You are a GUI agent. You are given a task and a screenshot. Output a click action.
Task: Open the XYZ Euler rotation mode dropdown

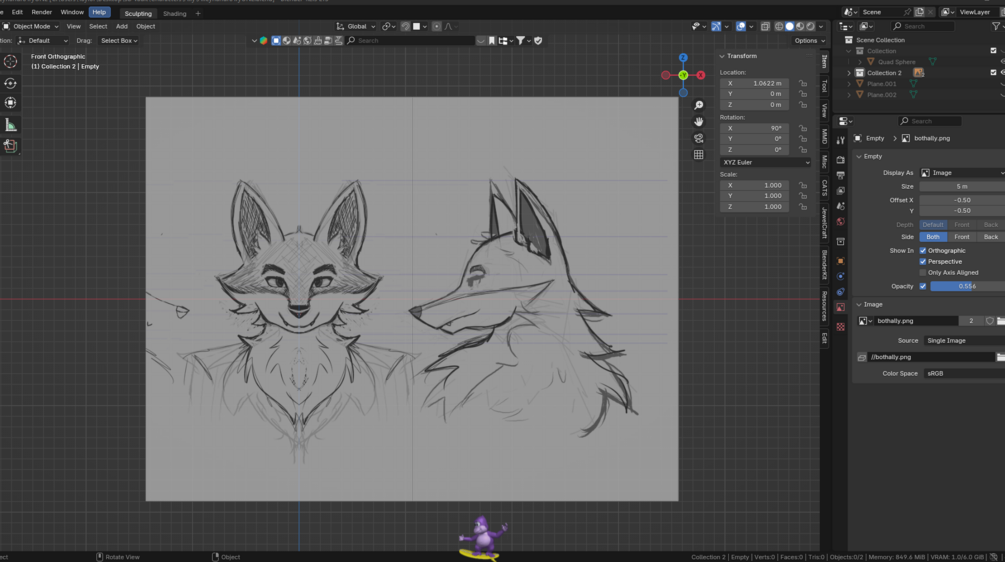pyautogui.click(x=765, y=163)
